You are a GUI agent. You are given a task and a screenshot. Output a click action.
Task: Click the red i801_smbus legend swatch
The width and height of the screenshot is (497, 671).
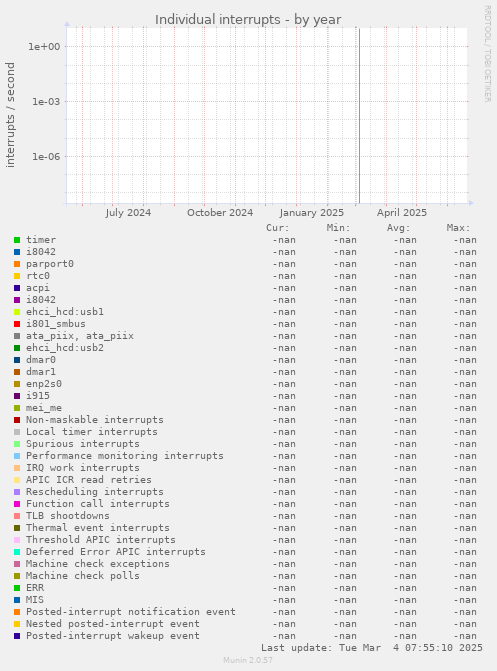17,324
